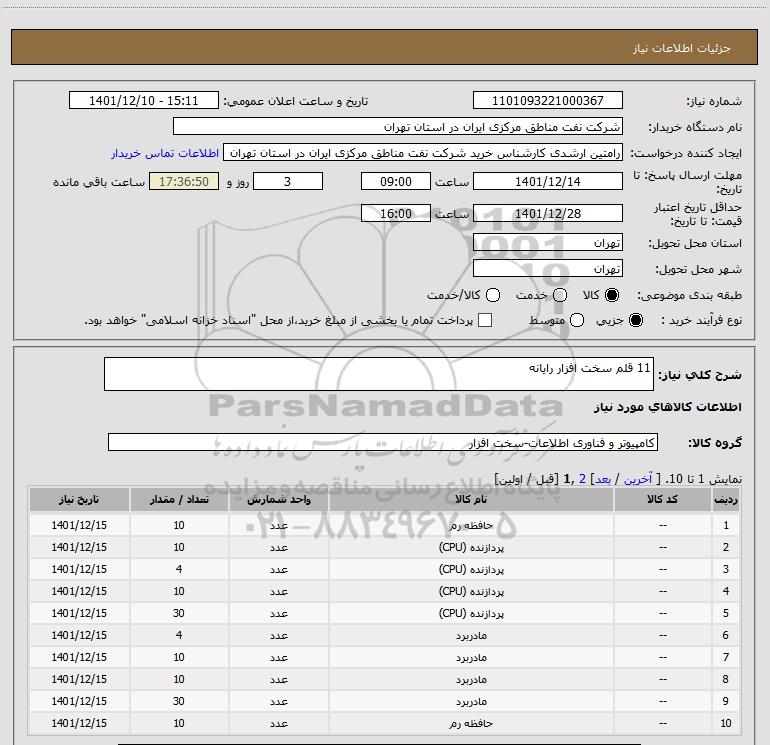Click the نام کالا column header

pyautogui.click(x=471, y=499)
